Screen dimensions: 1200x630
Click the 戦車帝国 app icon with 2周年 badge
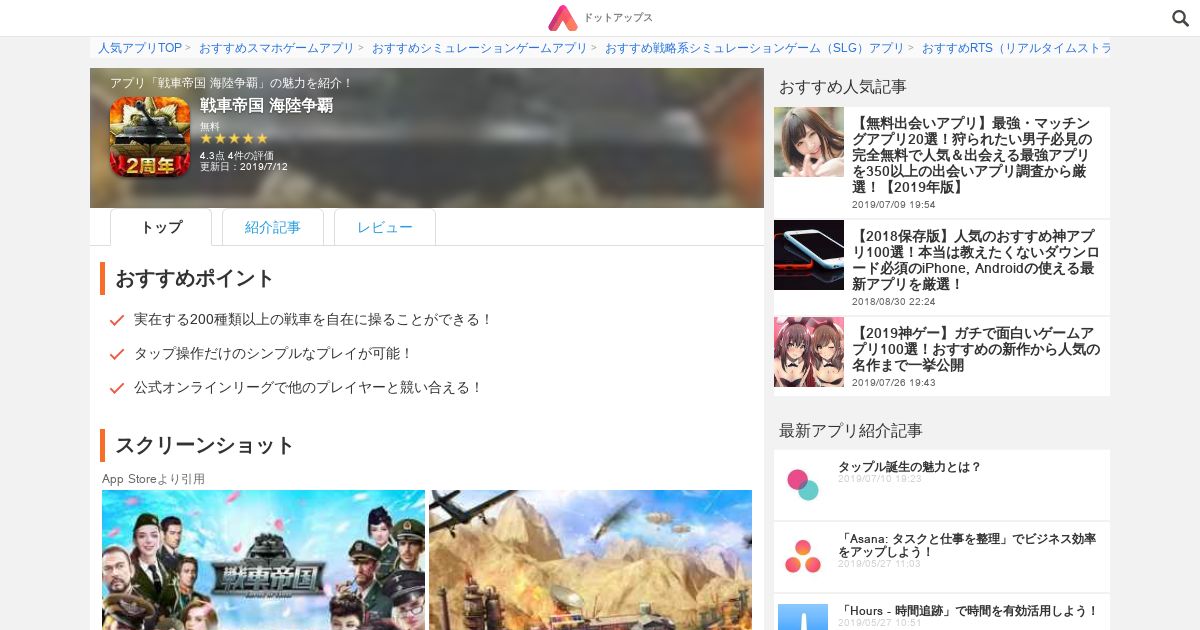click(x=150, y=137)
